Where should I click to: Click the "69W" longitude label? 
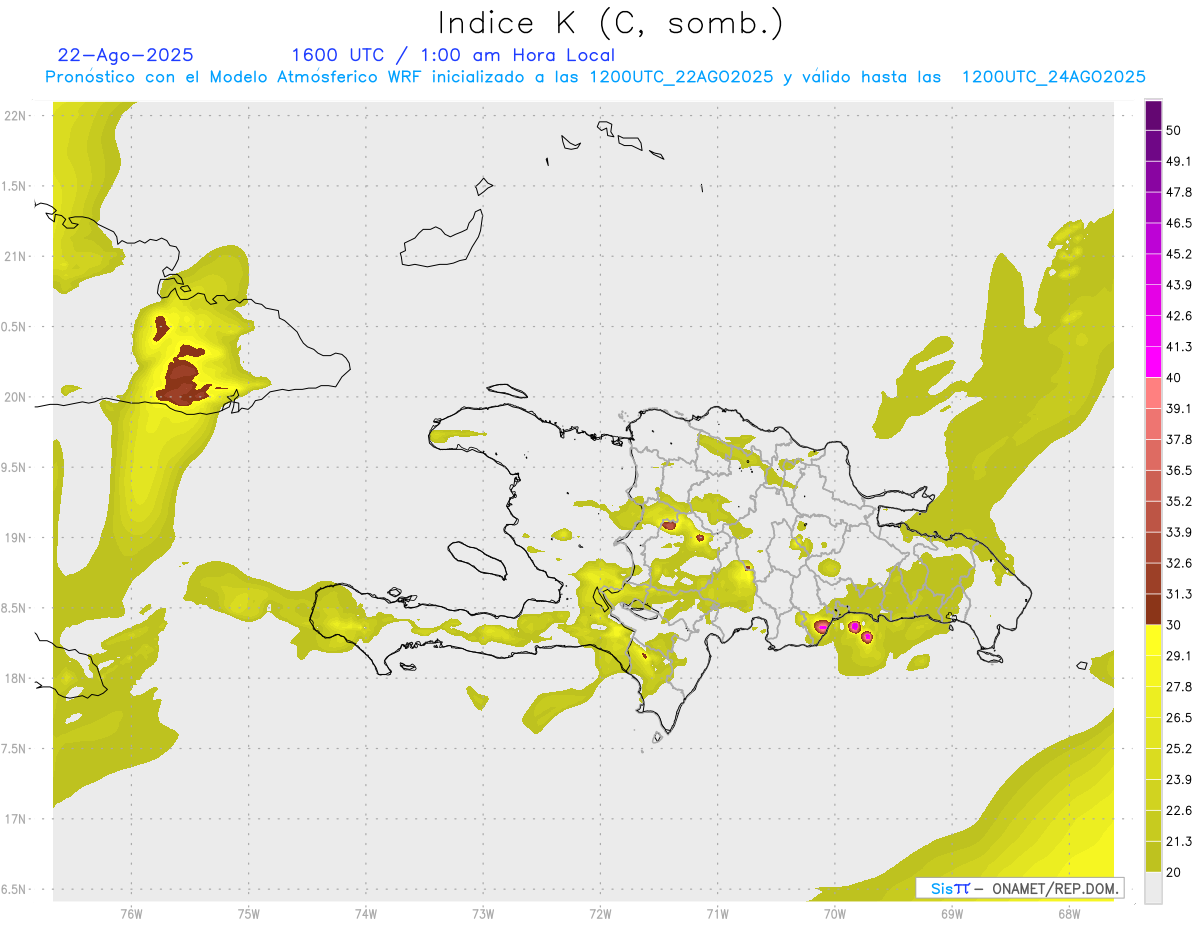tap(952, 913)
